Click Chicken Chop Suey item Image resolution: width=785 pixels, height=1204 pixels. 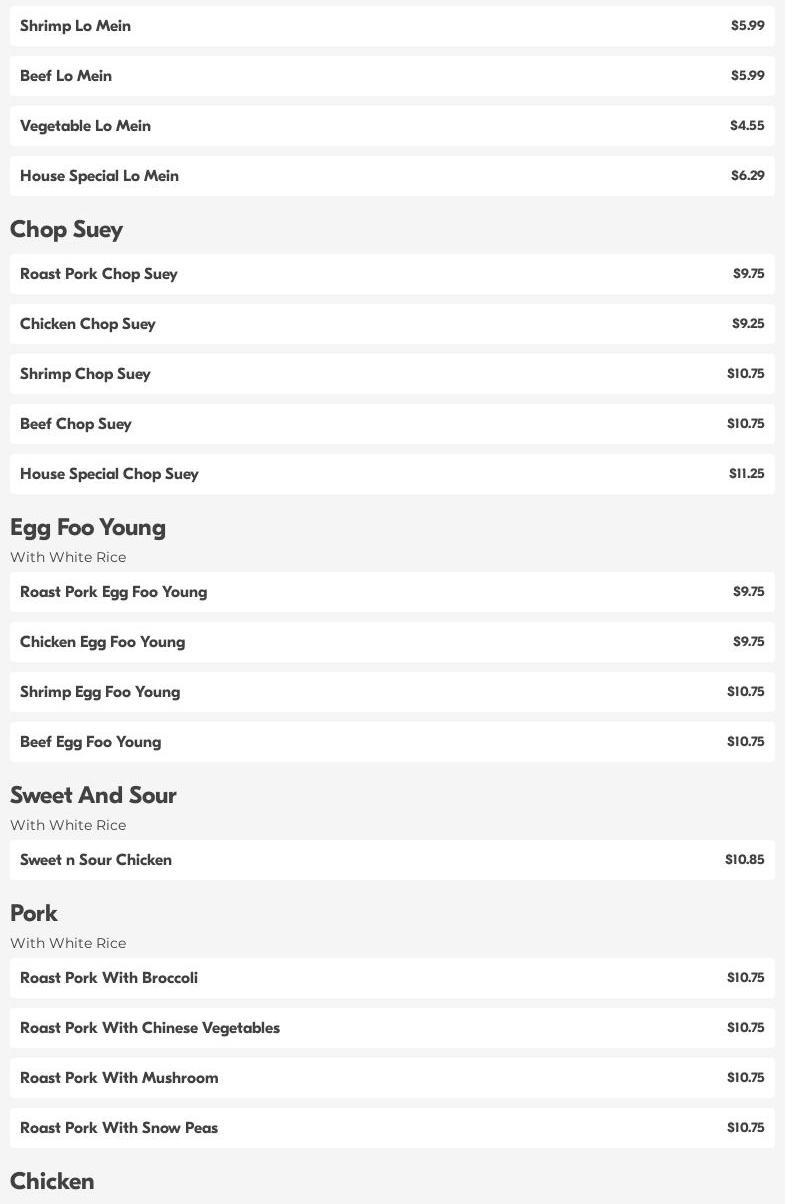tap(392, 324)
